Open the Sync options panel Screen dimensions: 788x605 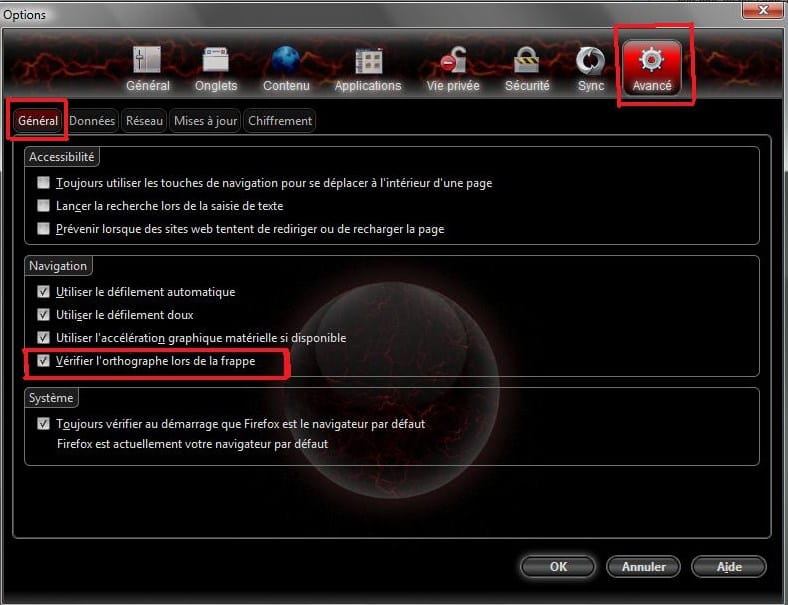click(x=590, y=69)
